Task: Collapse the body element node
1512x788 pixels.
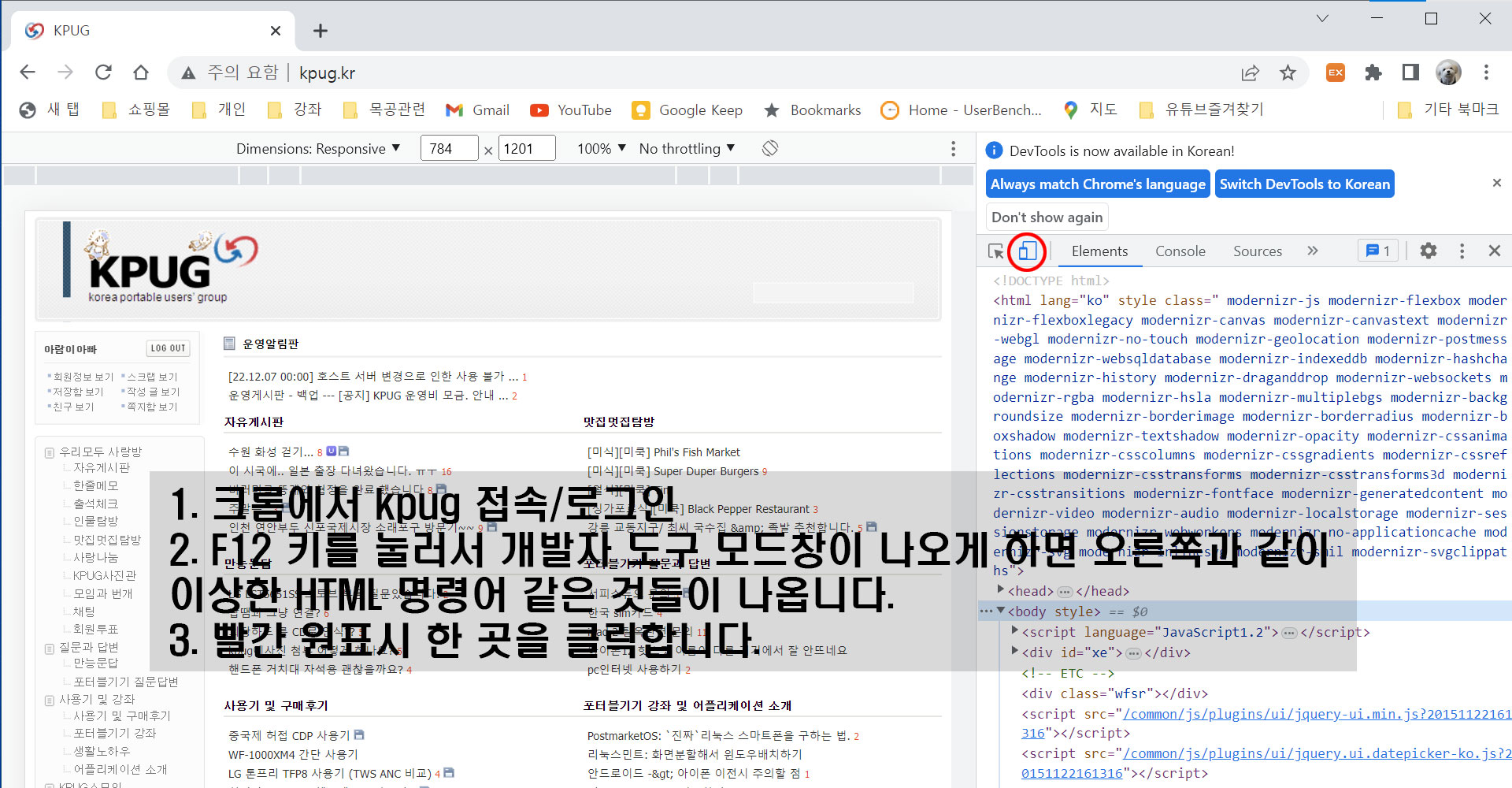Action: click(1001, 610)
